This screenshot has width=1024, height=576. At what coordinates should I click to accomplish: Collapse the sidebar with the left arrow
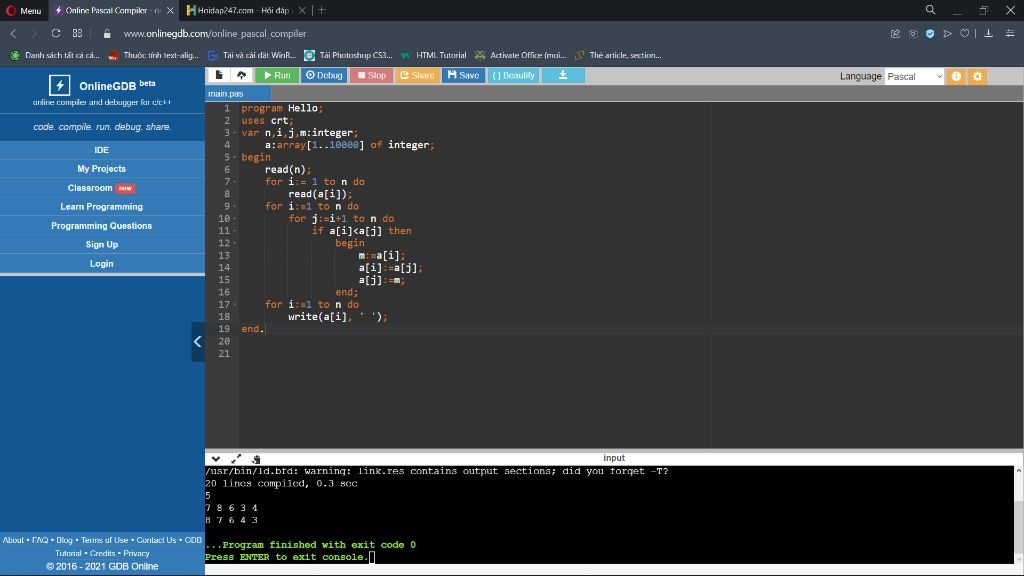[x=197, y=342]
